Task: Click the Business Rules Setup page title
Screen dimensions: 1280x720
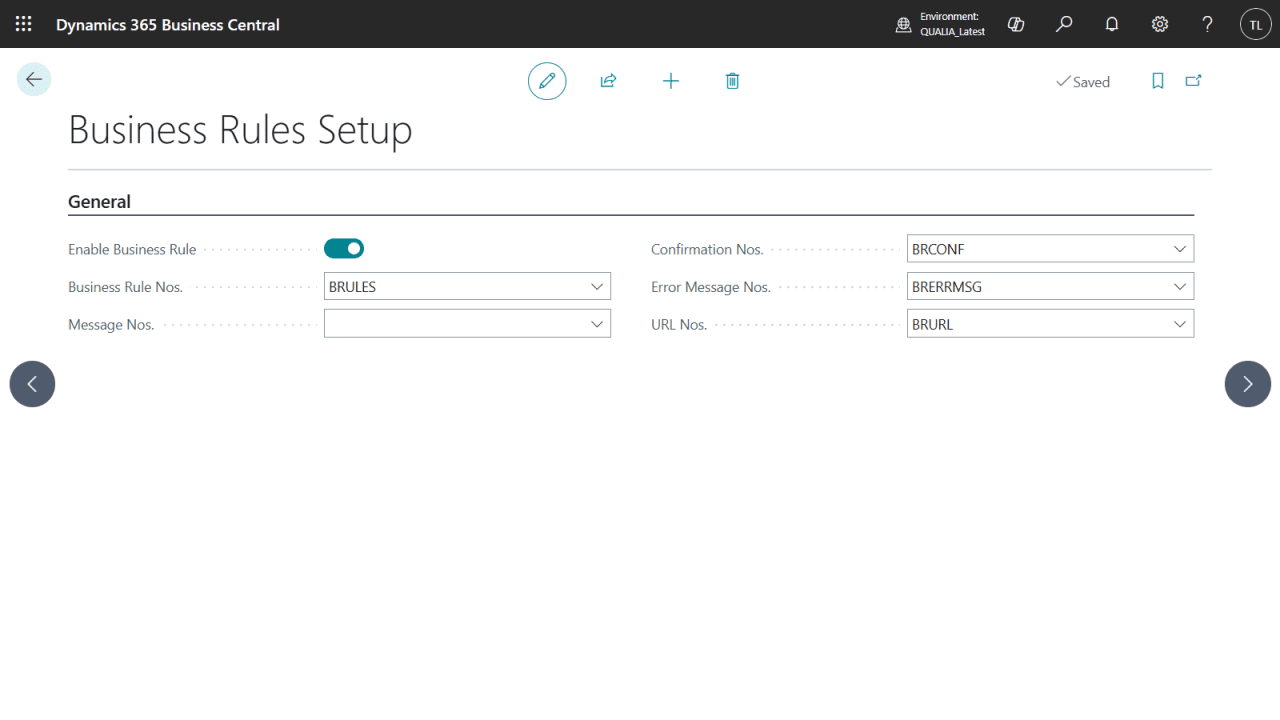Action: tap(240, 130)
